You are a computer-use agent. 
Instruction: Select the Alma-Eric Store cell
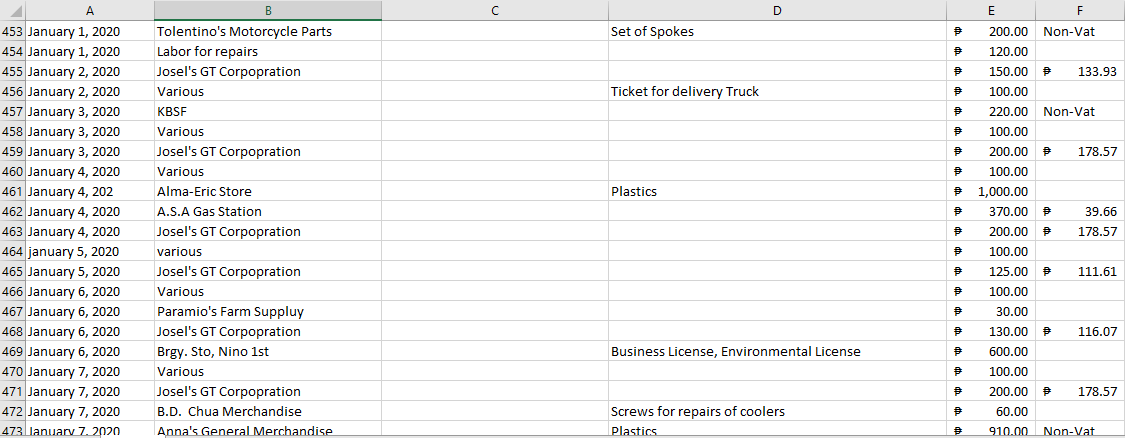[x=204, y=192]
